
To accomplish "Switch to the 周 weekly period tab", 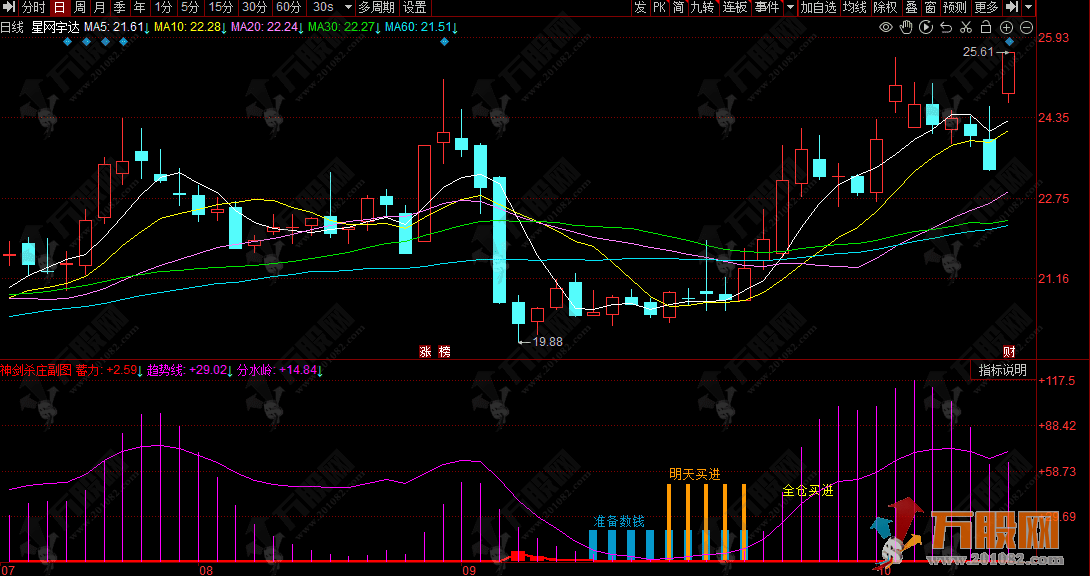I will tap(80, 7).
